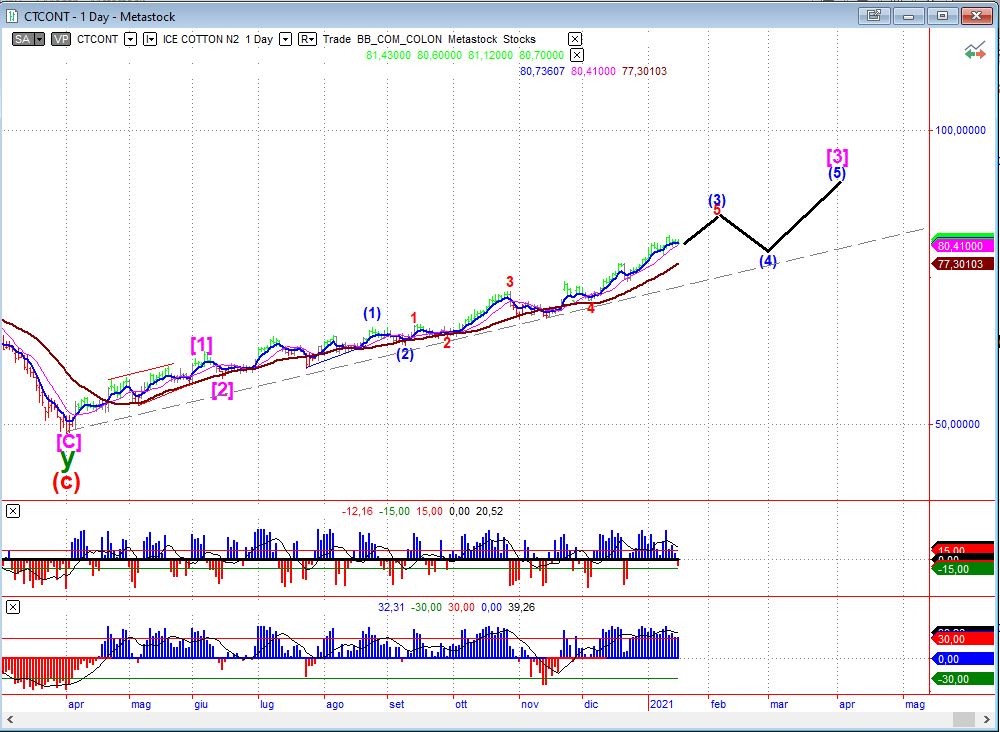
Task: Click the magenta 80,41000 price tag
Action: (964, 246)
